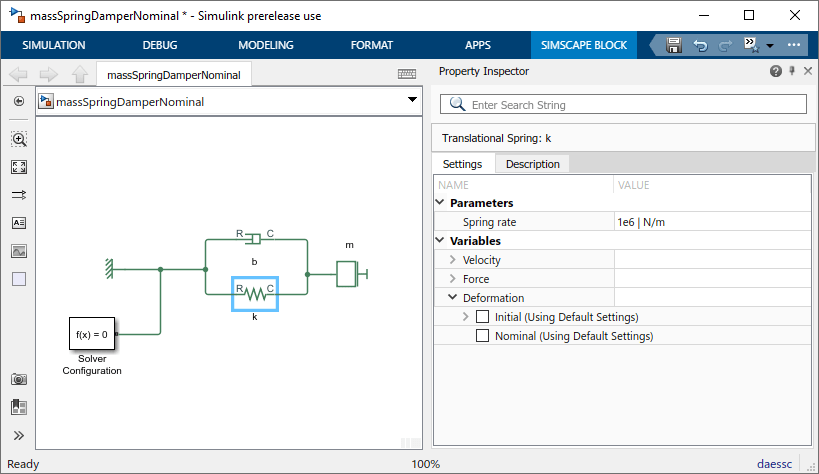Open the MODELING ribbon tab
819x474 pixels.
[266, 45]
